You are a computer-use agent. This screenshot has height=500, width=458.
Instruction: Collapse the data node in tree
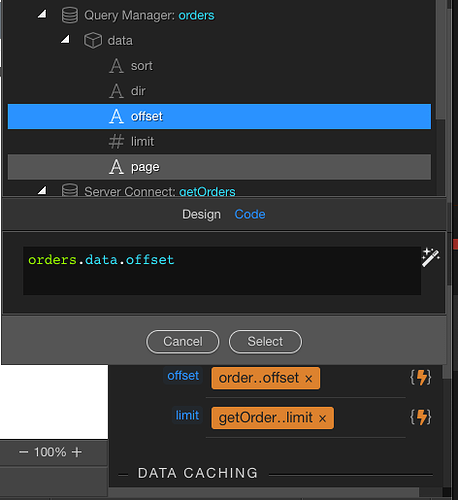tap(65, 39)
